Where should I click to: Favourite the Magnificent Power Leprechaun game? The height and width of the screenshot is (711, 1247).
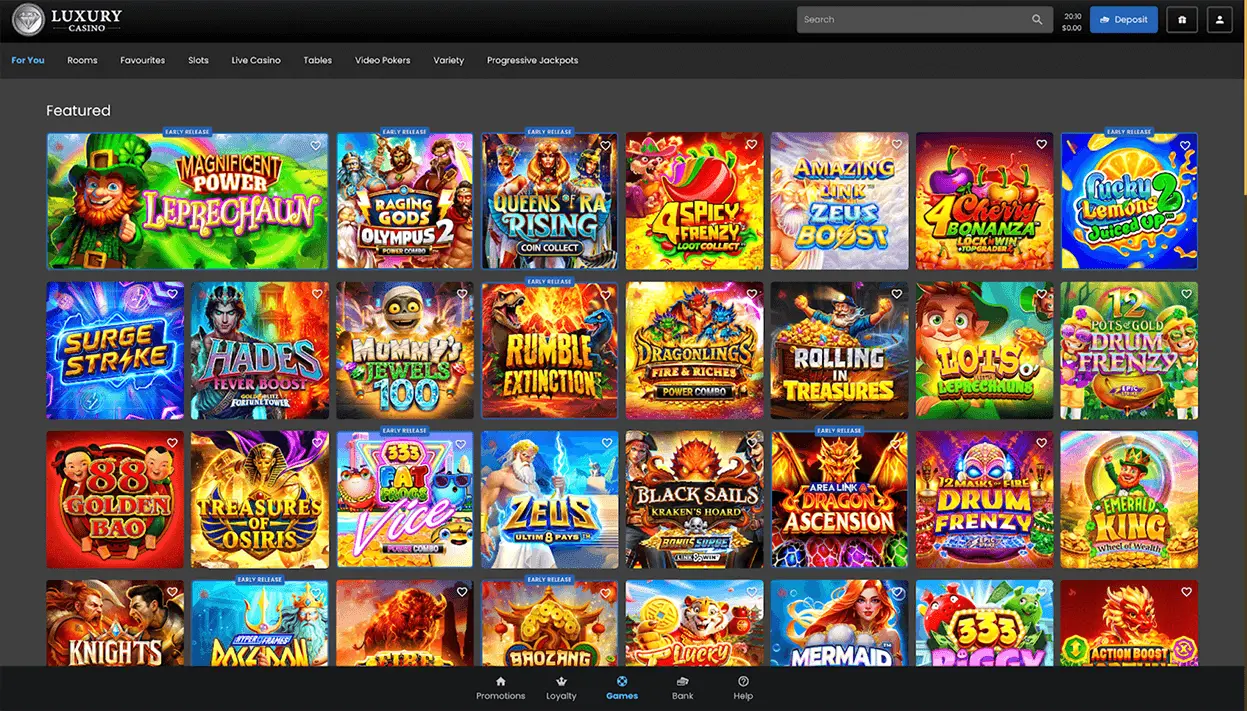pyautogui.click(x=316, y=146)
